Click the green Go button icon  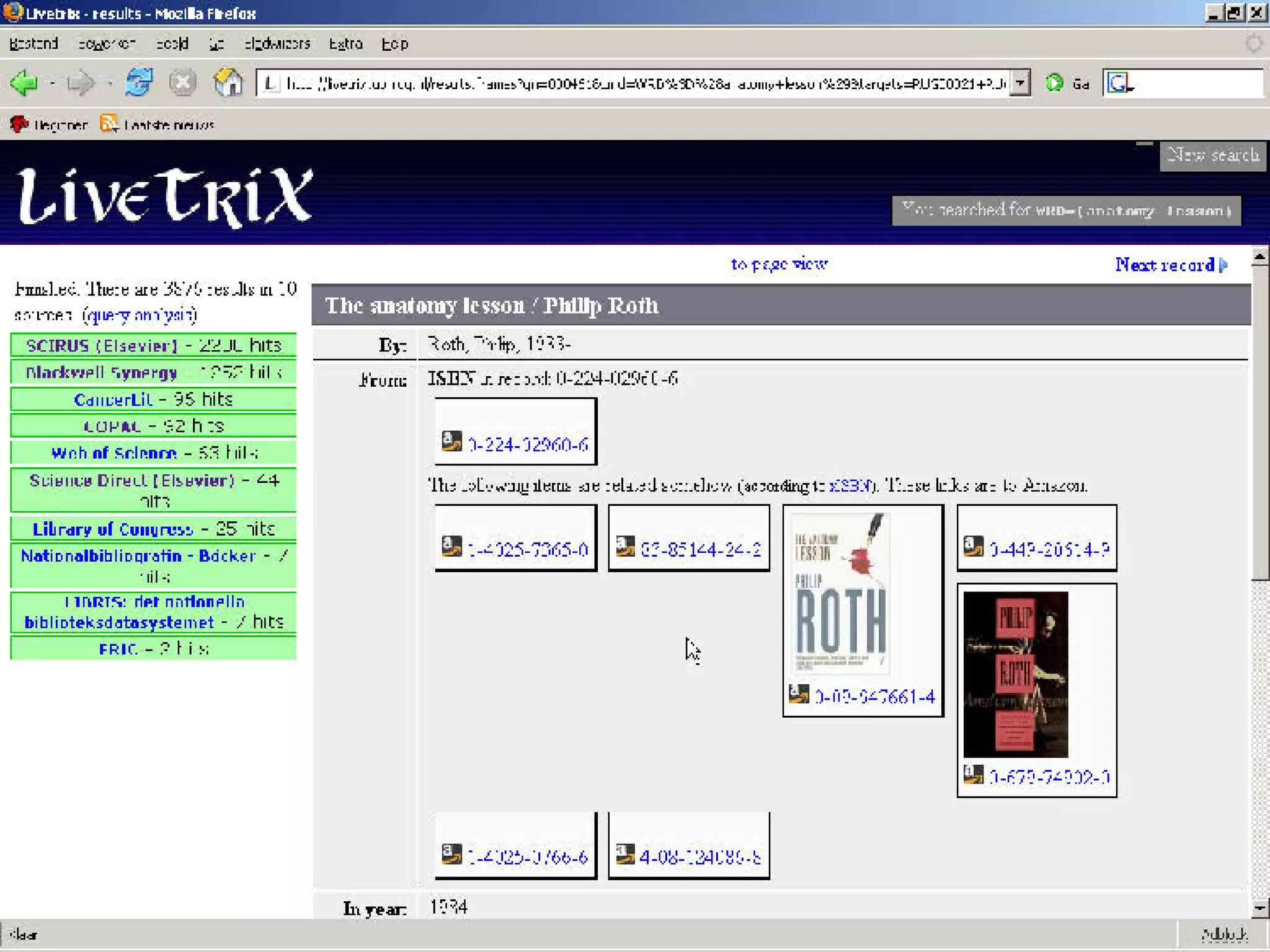1054,82
